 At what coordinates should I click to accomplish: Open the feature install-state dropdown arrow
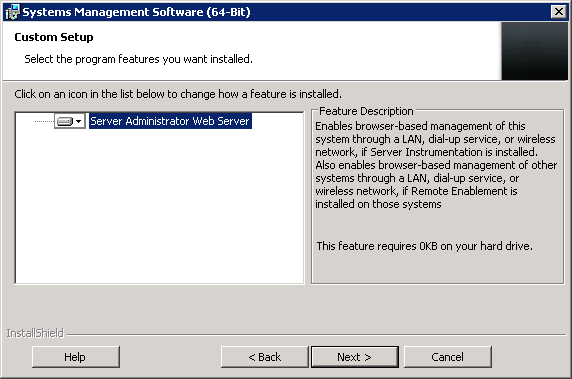[79, 121]
